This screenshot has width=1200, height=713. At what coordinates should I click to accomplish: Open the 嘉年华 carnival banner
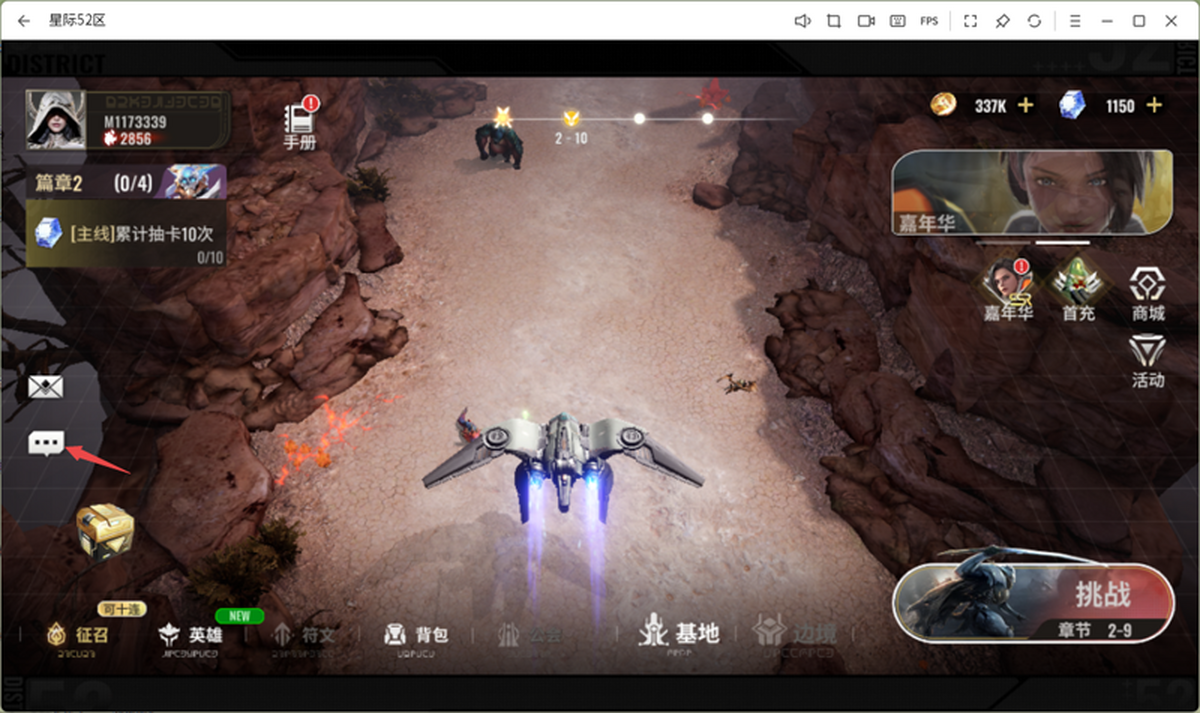pos(1032,193)
